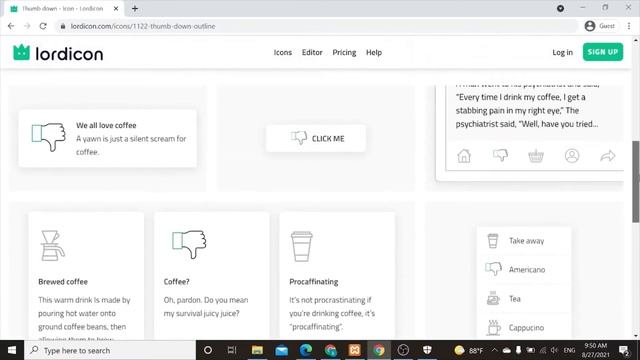This screenshot has height=360, width=640.
Task: Click the Brewed coffee card title
Action: [x=63, y=282]
